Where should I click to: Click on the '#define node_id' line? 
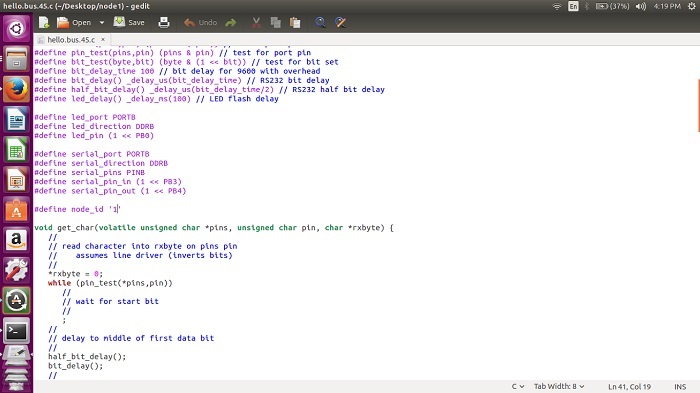coord(78,209)
